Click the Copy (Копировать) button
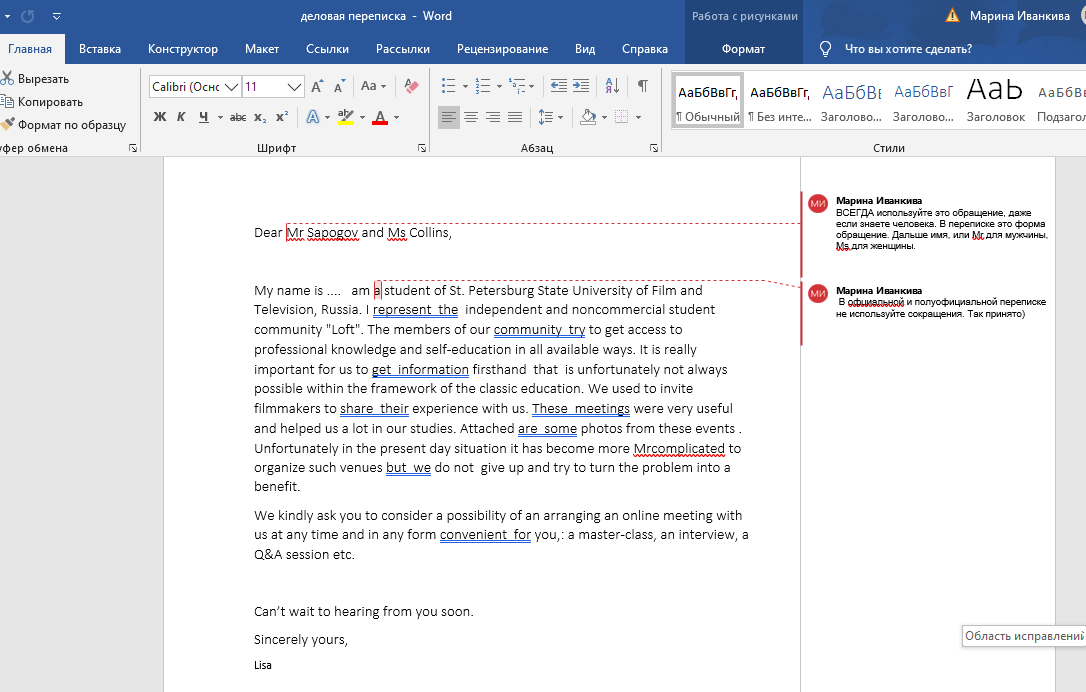Screen dimensions: 1086x692 tap(43, 102)
